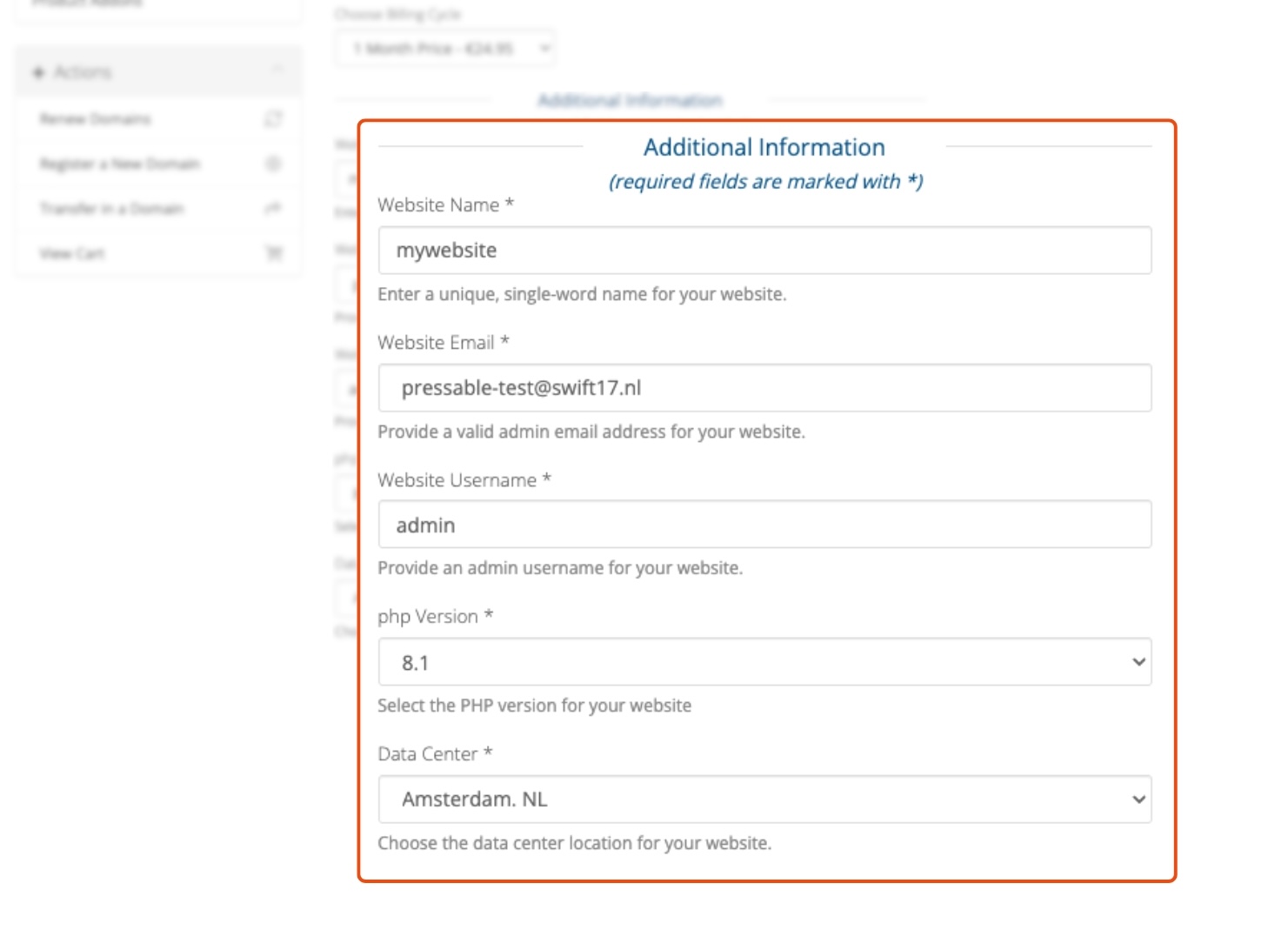Open the Choose Billing Cycle dropdown

tap(445, 49)
